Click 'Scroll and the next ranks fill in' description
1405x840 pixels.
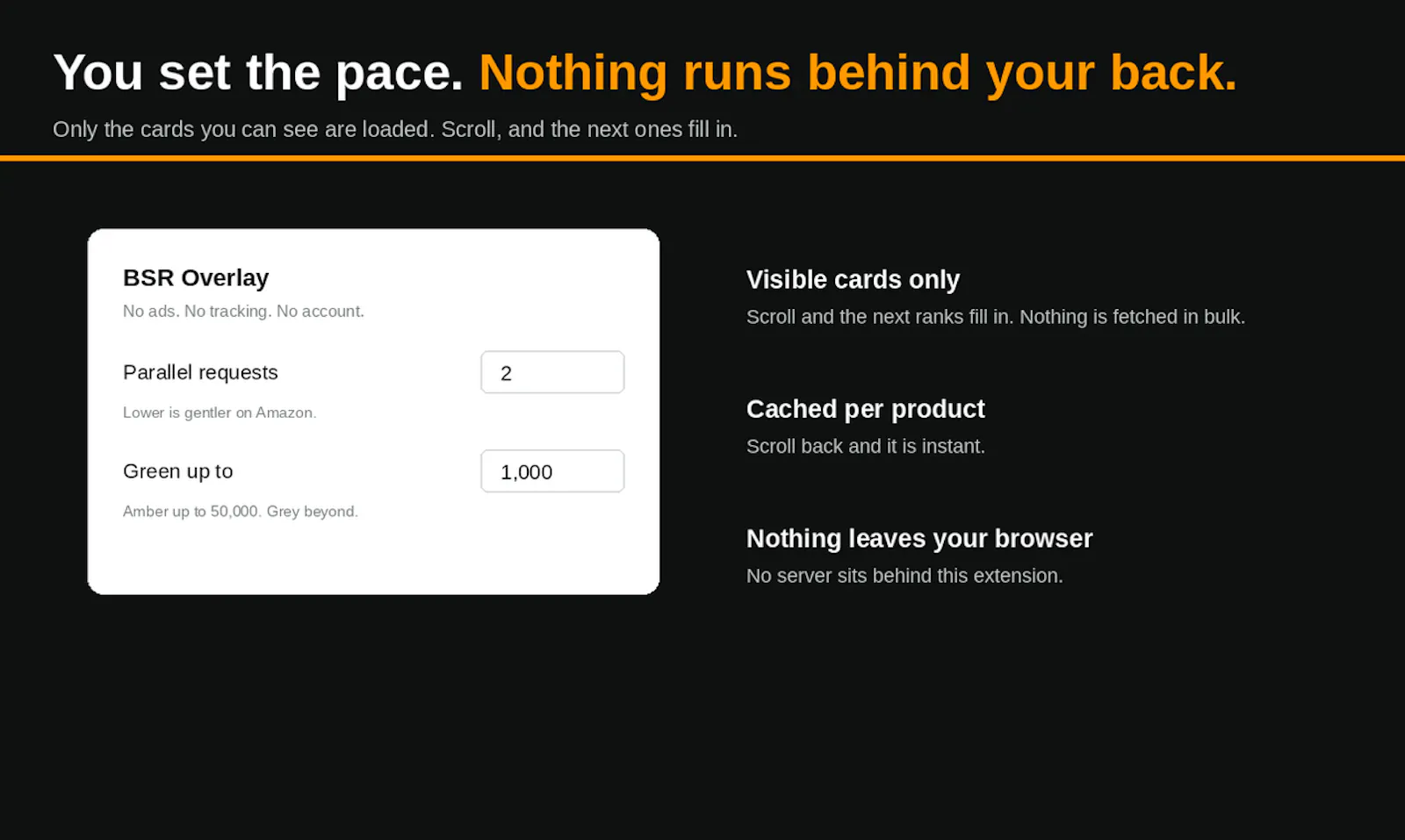pyautogui.click(x=996, y=317)
